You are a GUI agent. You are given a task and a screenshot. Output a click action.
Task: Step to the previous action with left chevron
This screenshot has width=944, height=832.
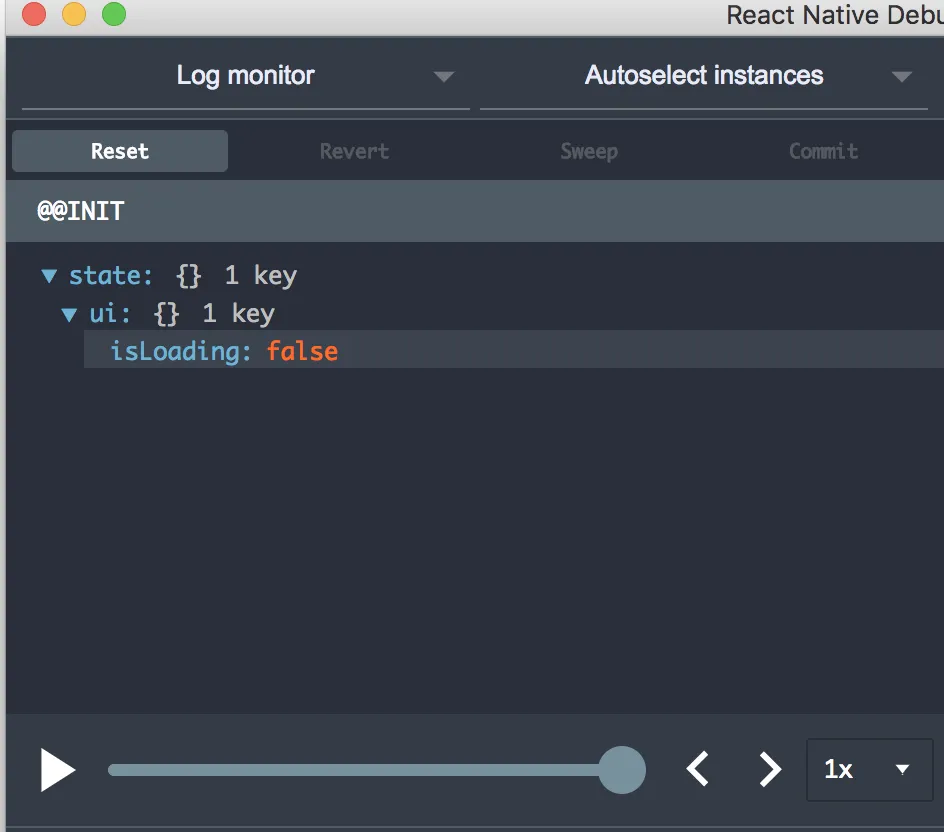698,769
